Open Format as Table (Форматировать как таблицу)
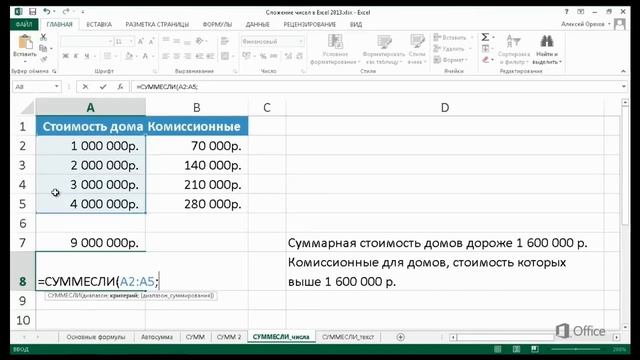640x360 pixels. (384, 49)
